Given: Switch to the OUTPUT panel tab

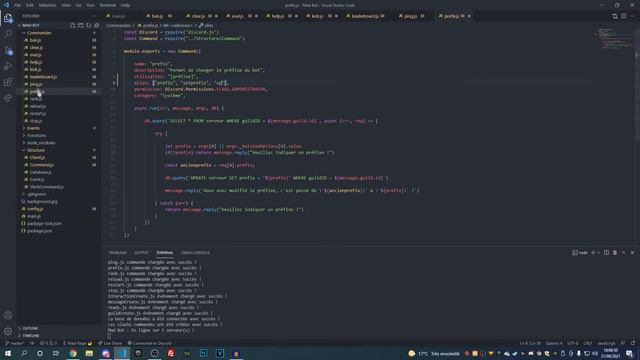Looking at the screenshot, I should click(x=141, y=253).
